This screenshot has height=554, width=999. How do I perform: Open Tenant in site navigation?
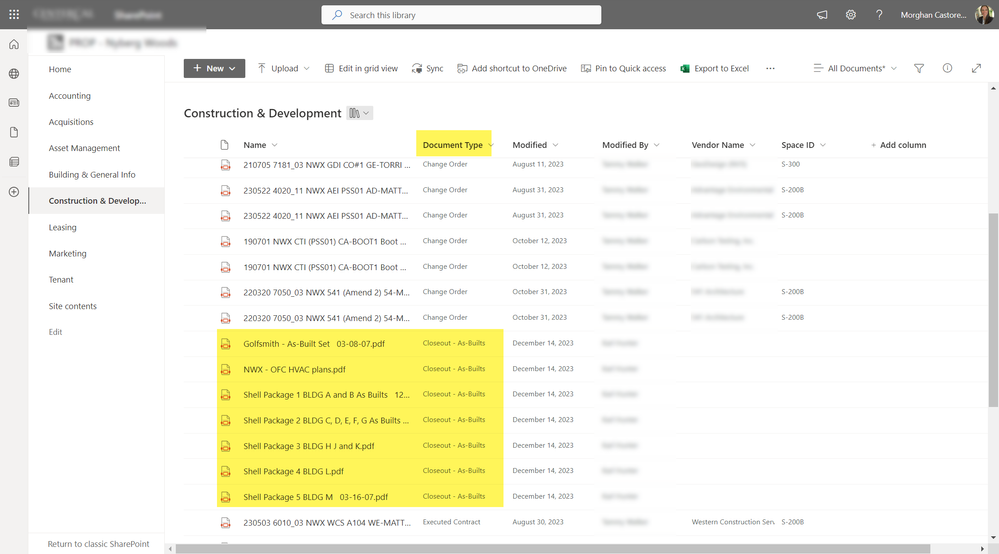(61, 280)
